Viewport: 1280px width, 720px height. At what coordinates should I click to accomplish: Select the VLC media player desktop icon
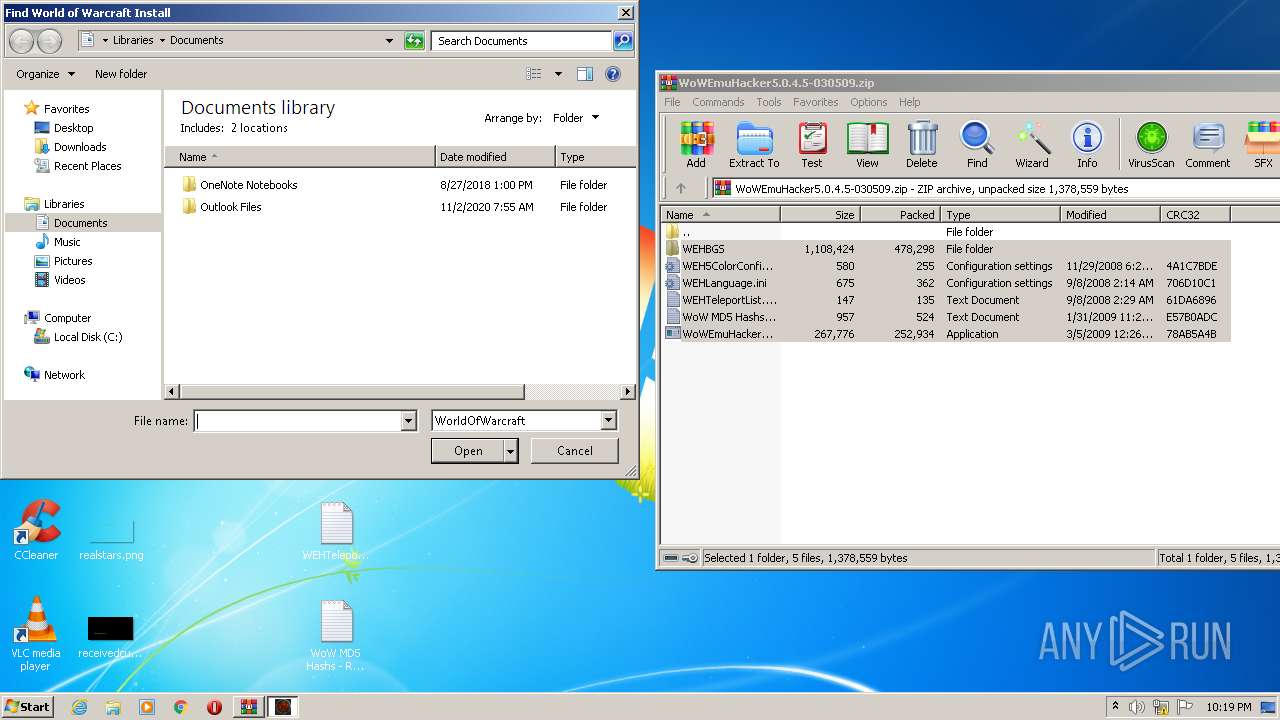[36, 634]
